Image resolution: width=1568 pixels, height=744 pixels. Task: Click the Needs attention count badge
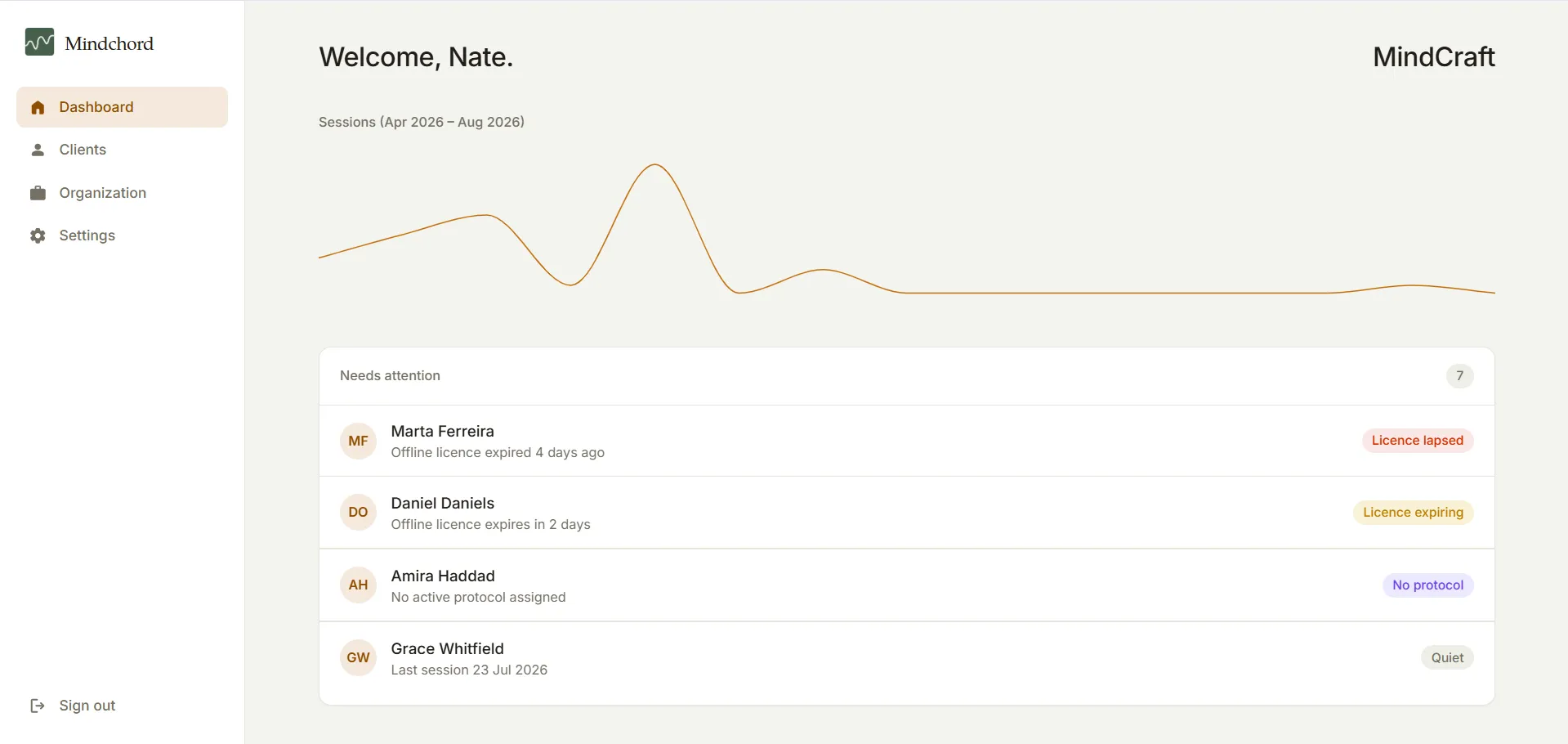coord(1459,376)
